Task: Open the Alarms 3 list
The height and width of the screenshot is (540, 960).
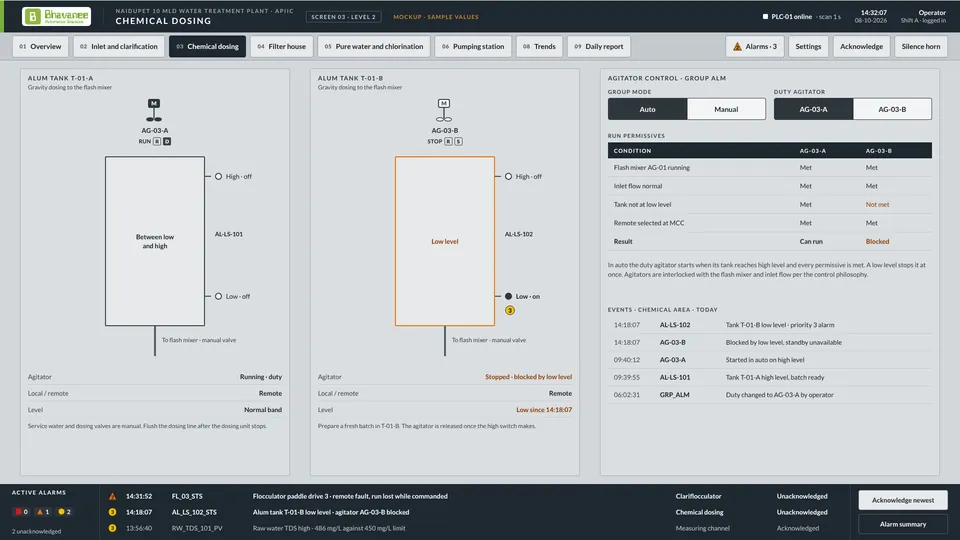Action: pos(755,47)
